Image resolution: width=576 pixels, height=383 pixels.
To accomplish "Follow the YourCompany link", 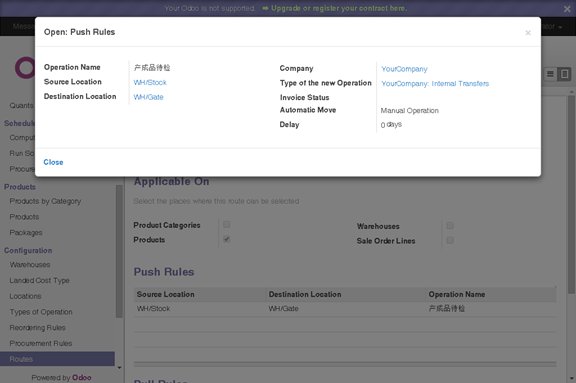I will click(404, 69).
